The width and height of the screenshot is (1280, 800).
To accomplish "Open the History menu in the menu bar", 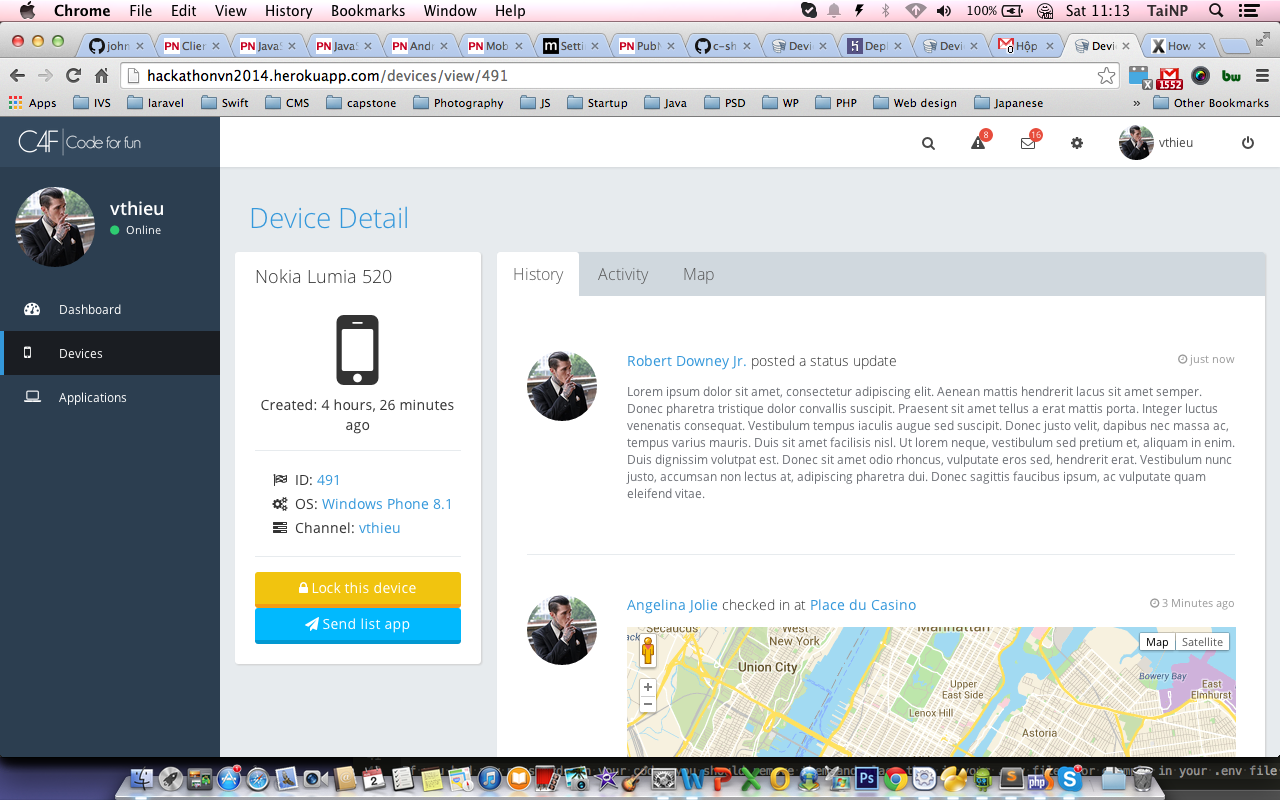I will pyautogui.click(x=288, y=11).
